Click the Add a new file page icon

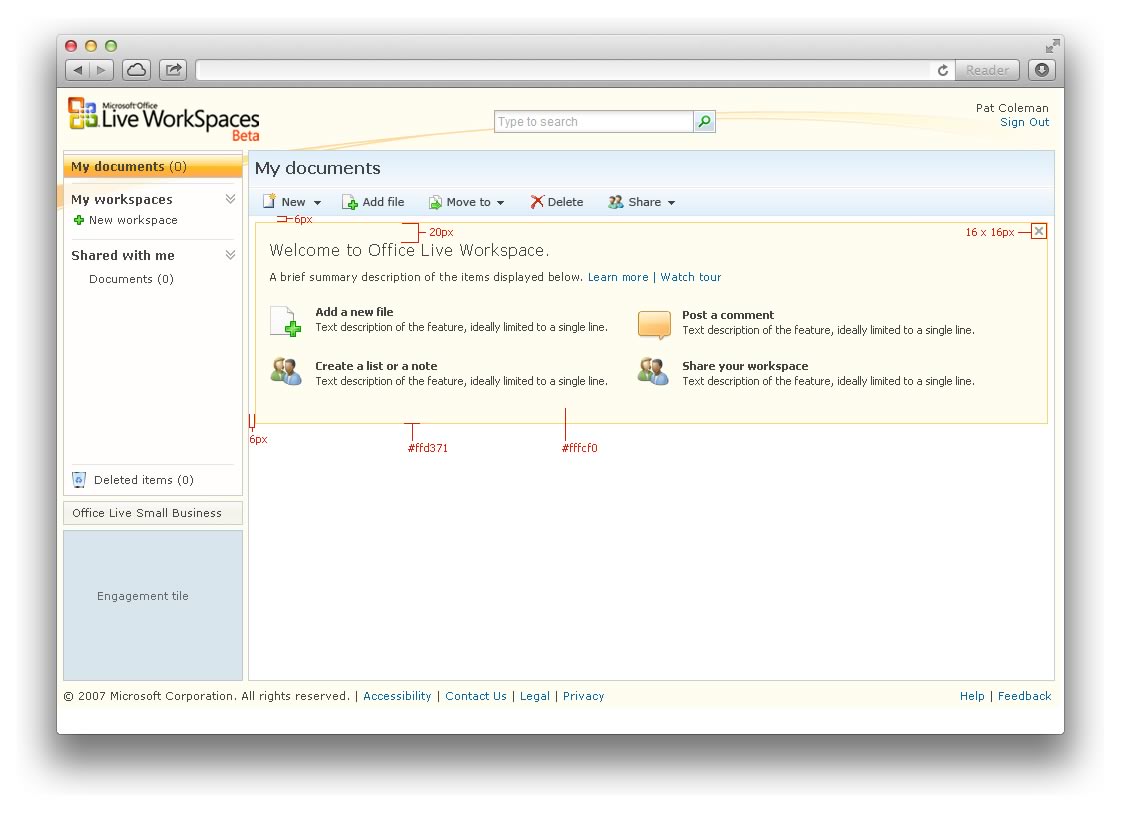tap(285, 320)
